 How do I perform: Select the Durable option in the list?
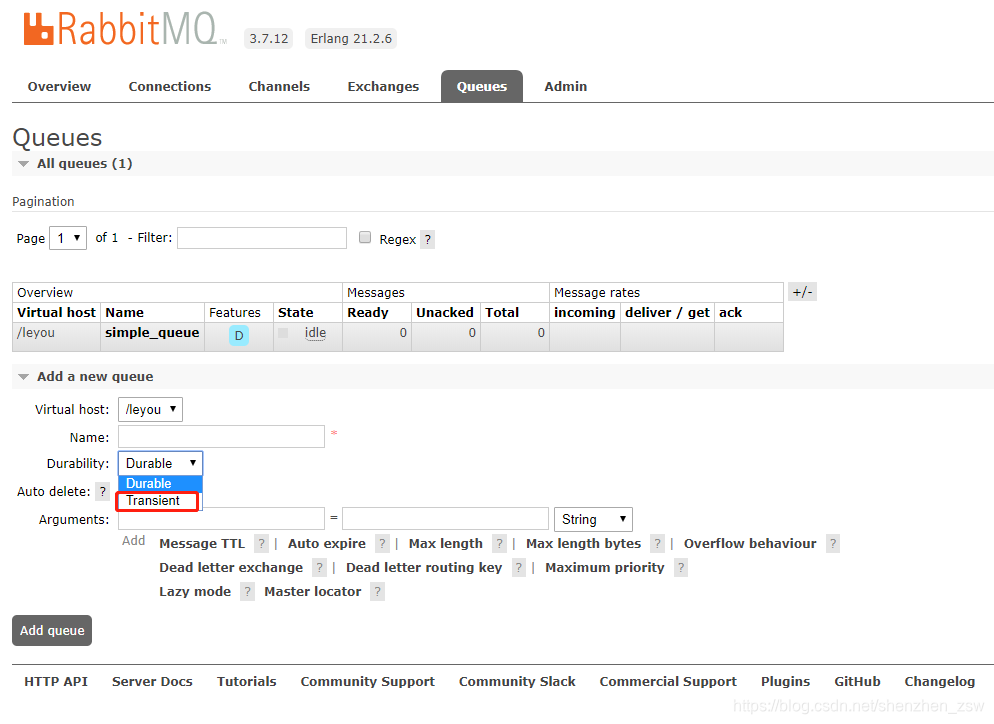coord(160,483)
